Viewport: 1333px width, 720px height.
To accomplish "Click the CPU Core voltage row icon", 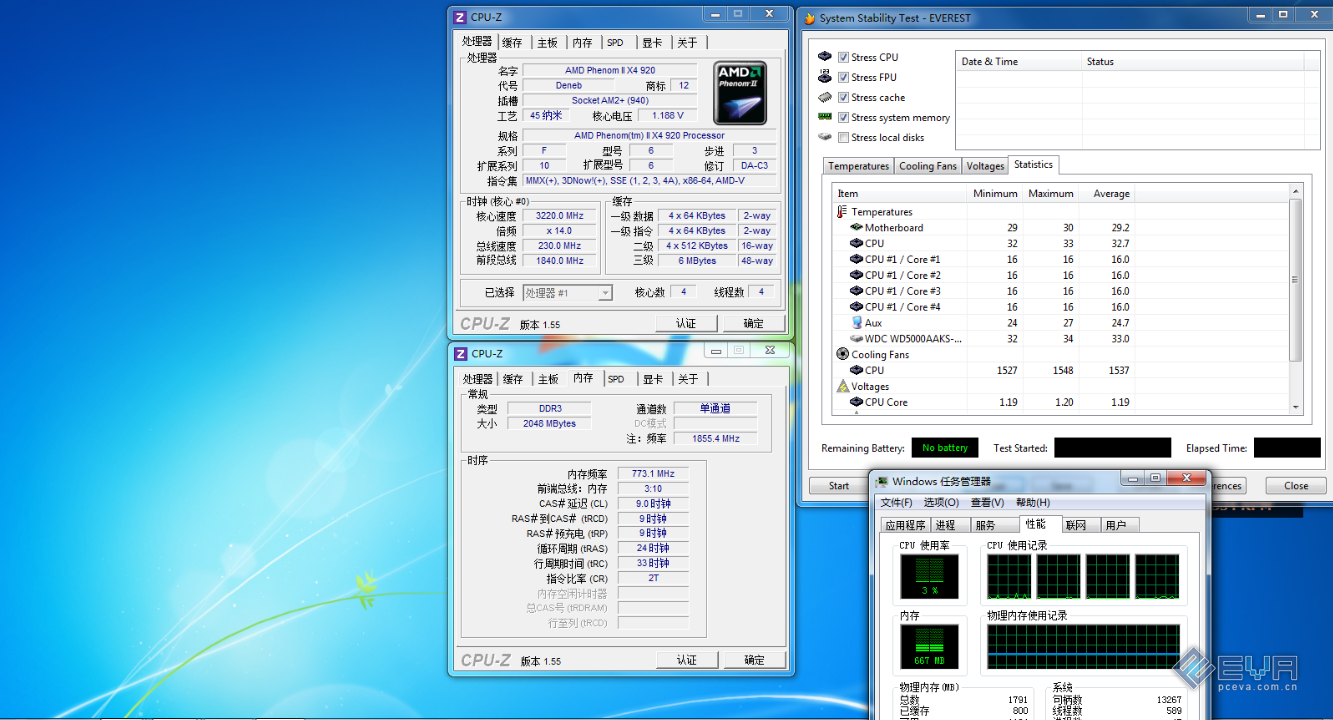I will tap(856, 402).
